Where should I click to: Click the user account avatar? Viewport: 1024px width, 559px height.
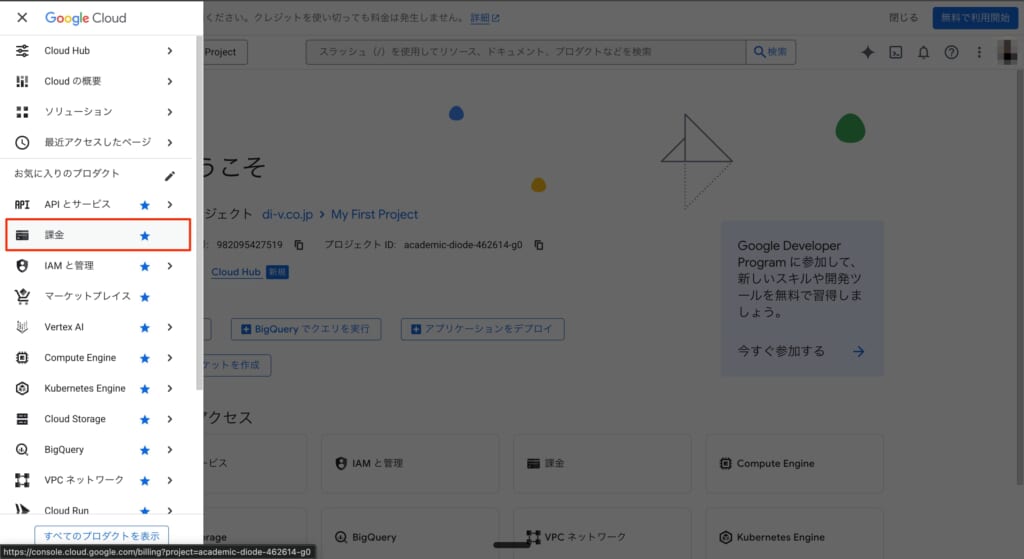click(1008, 52)
